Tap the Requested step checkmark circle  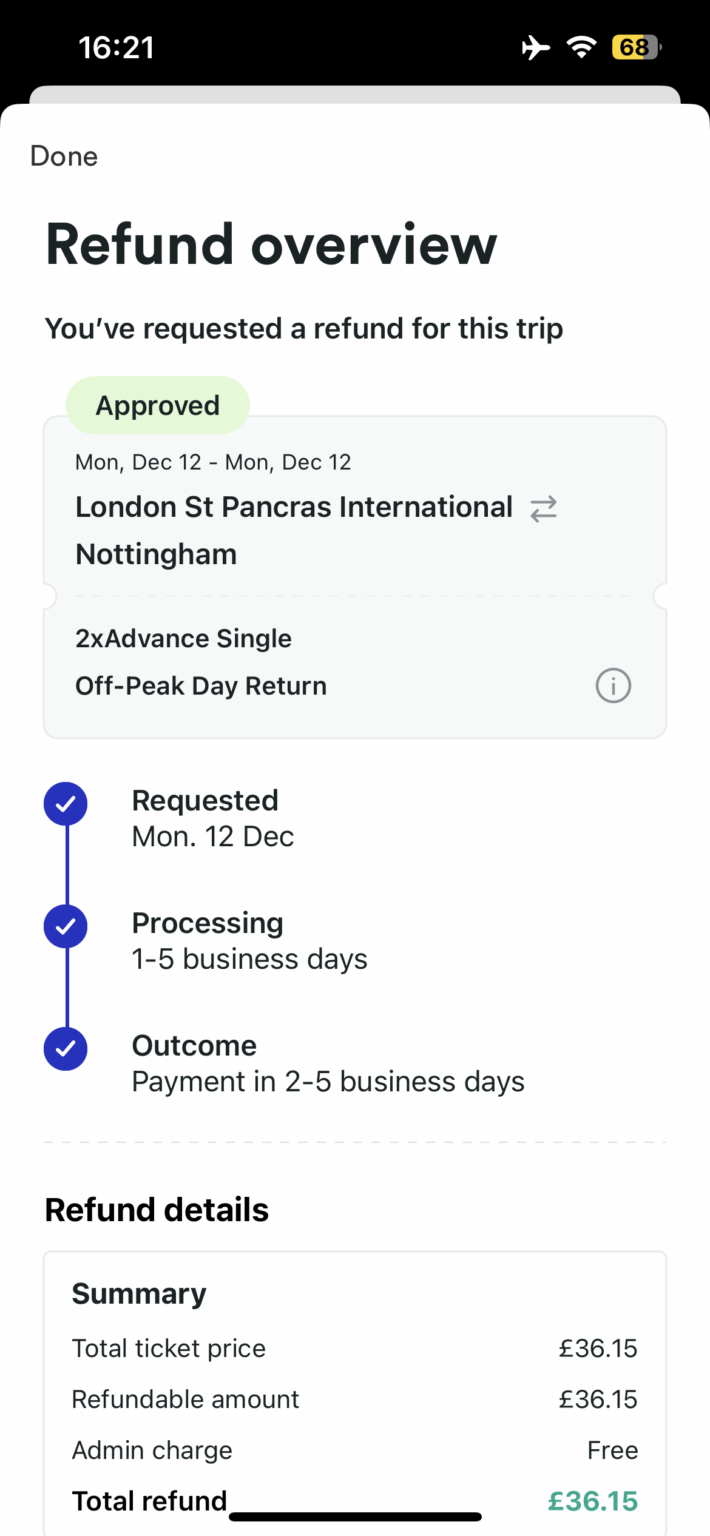[x=66, y=804]
